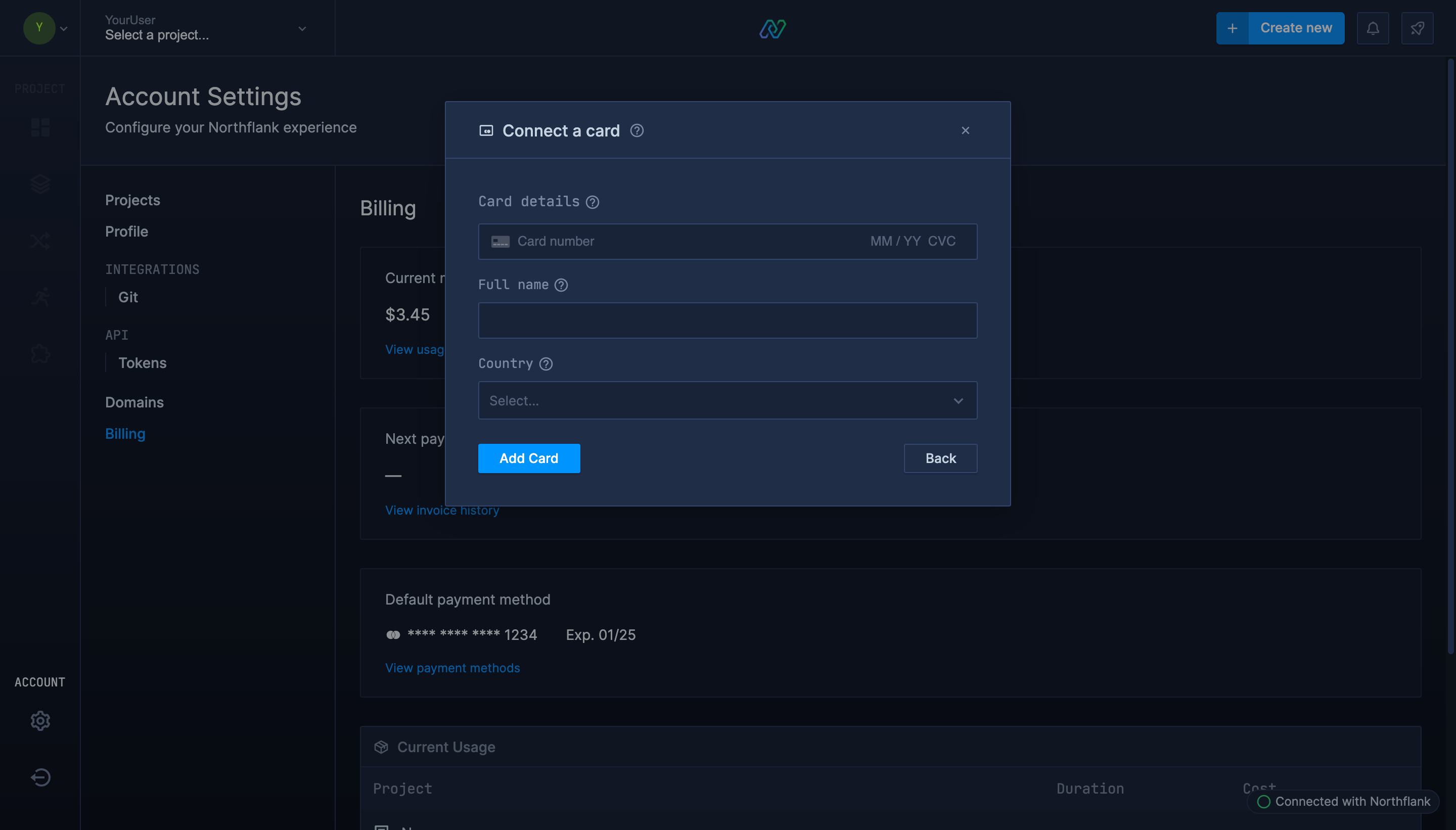The height and width of the screenshot is (830, 1456).
Task: Click the rocket icon in header
Action: [x=1417, y=28]
